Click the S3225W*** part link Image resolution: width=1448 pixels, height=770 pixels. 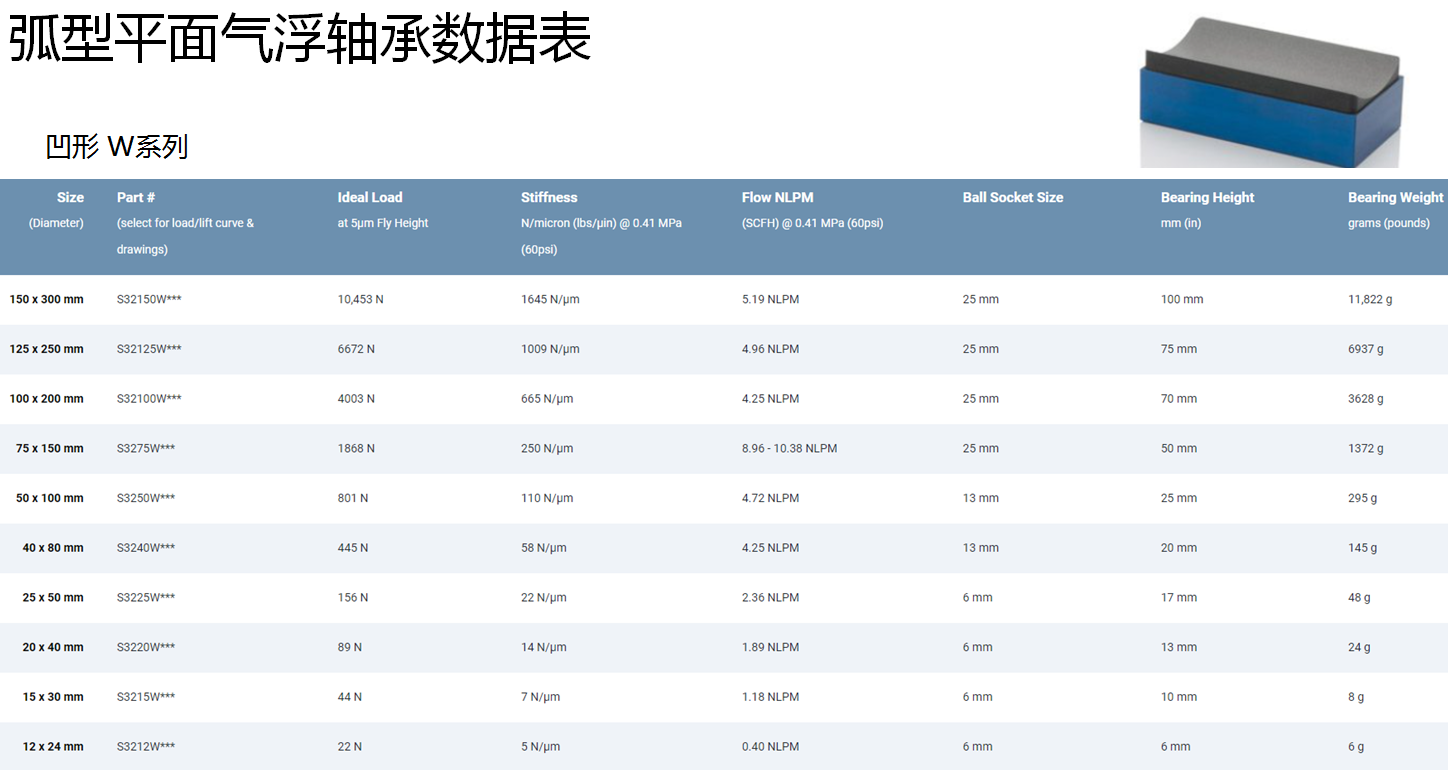pyautogui.click(x=146, y=598)
